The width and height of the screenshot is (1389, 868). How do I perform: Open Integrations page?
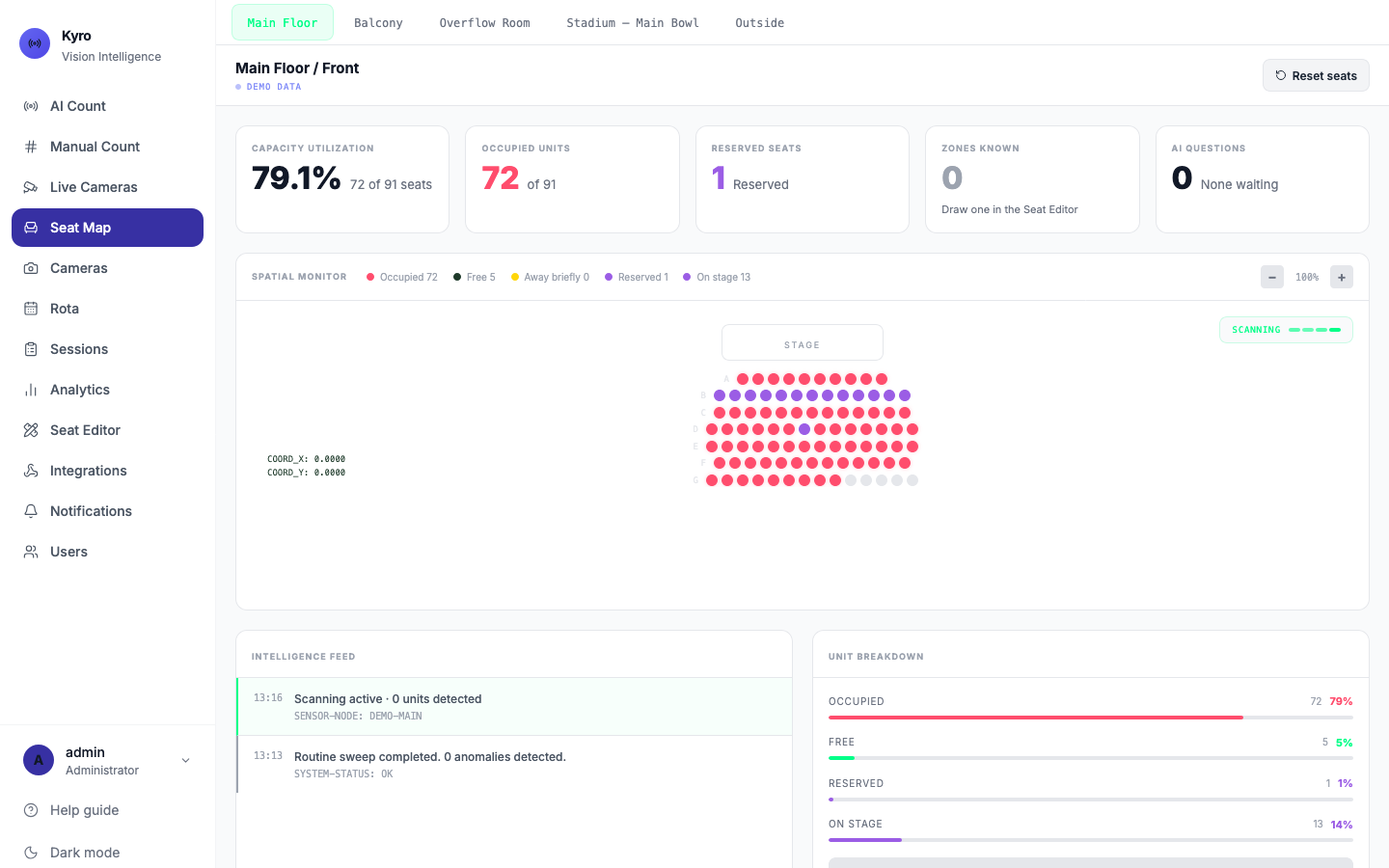[x=107, y=471]
